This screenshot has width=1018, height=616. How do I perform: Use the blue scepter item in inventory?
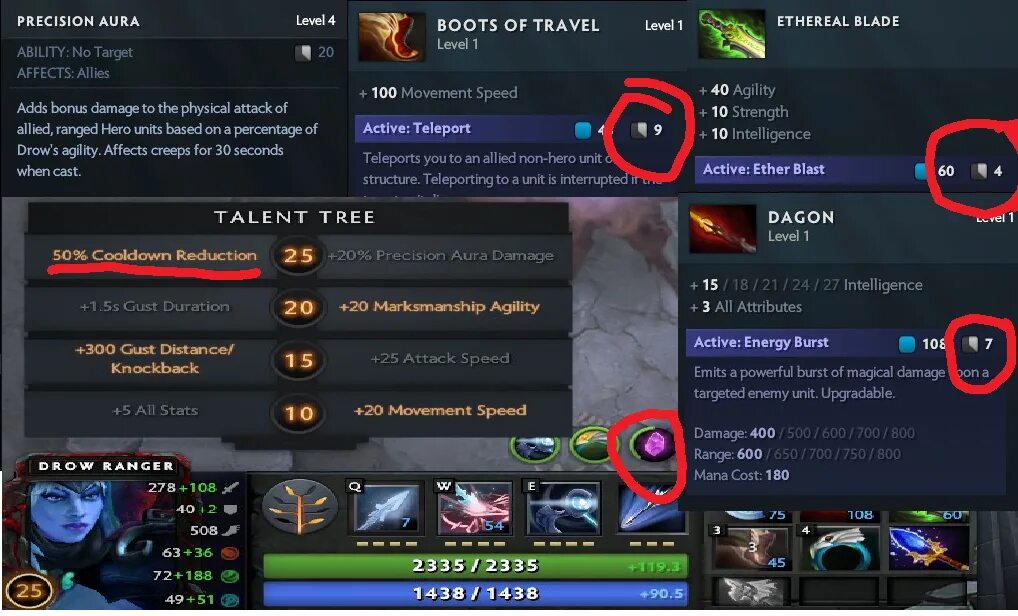929,547
